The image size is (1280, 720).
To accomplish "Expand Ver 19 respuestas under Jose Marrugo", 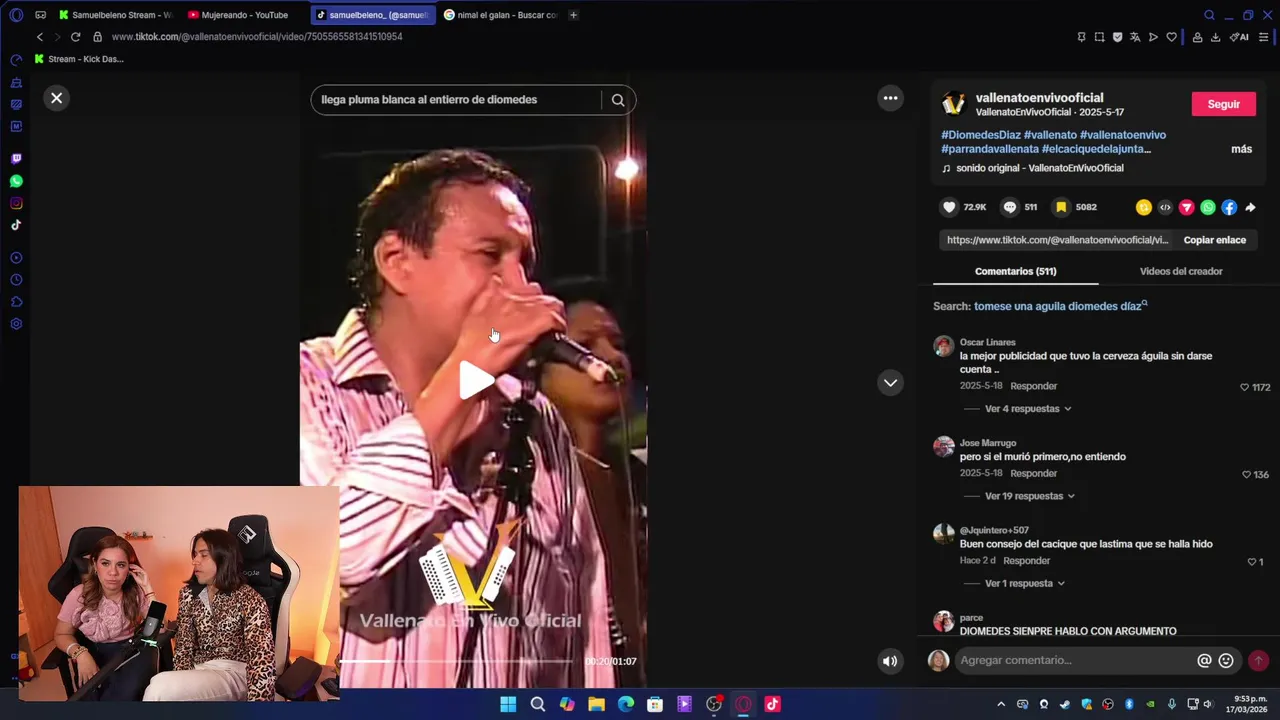I will pyautogui.click(x=1029, y=496).
